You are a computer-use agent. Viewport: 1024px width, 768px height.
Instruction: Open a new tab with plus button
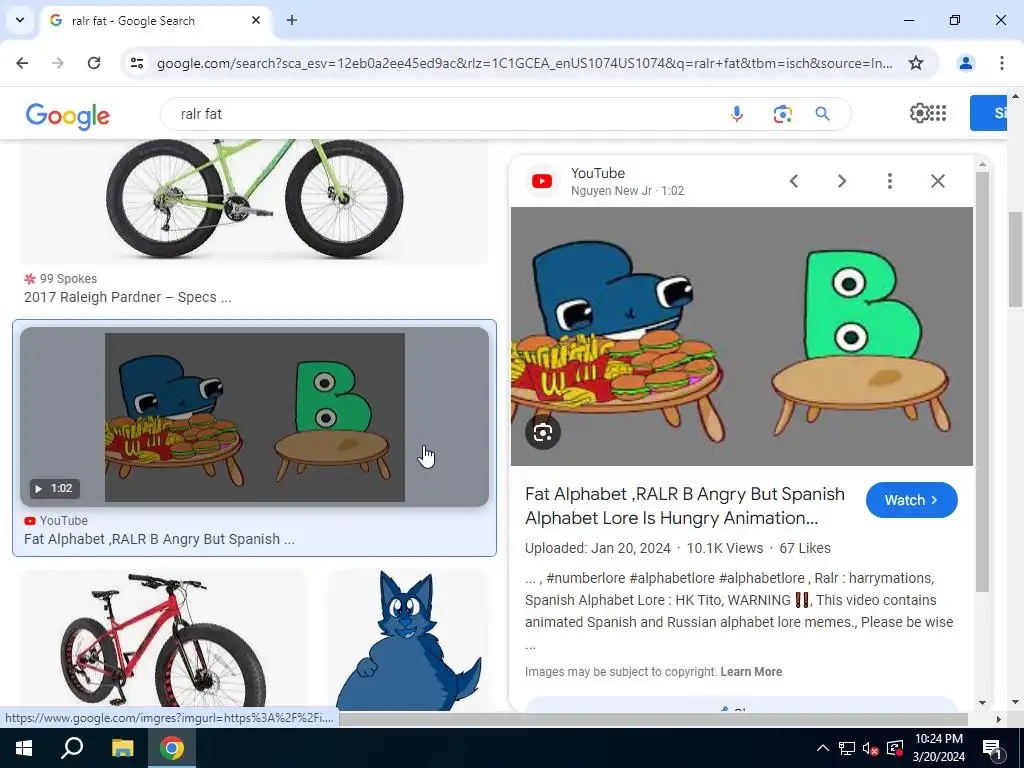tap(292, 20)
